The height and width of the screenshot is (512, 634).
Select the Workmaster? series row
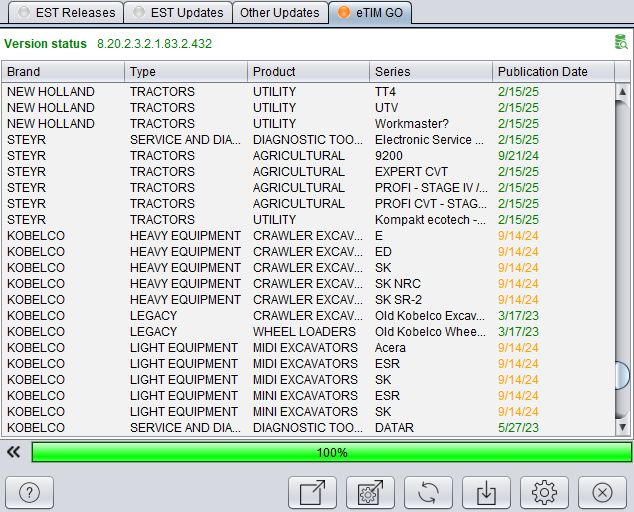(308, 123)
